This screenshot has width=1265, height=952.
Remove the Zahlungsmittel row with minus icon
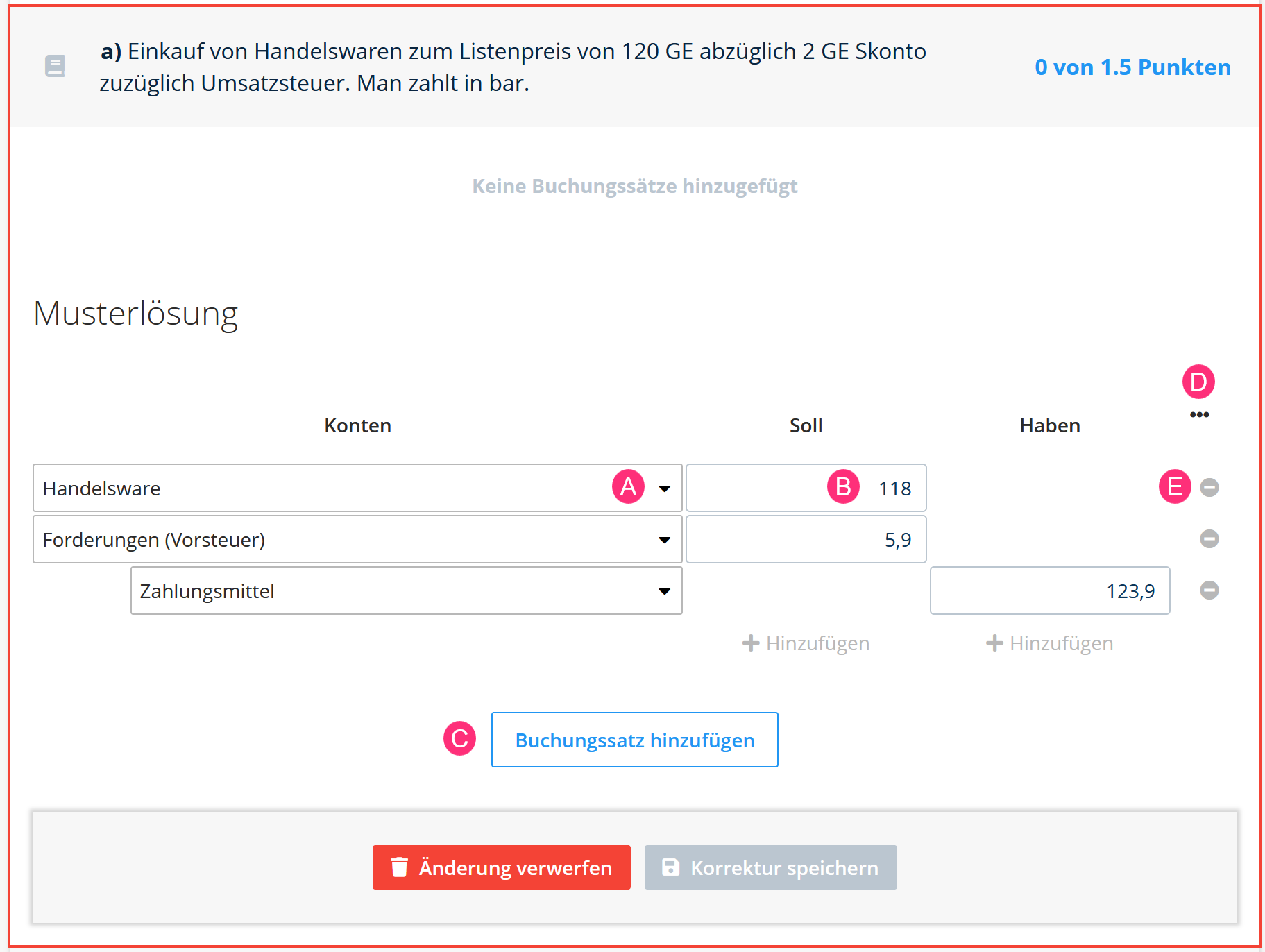(x=1209, y=590)
